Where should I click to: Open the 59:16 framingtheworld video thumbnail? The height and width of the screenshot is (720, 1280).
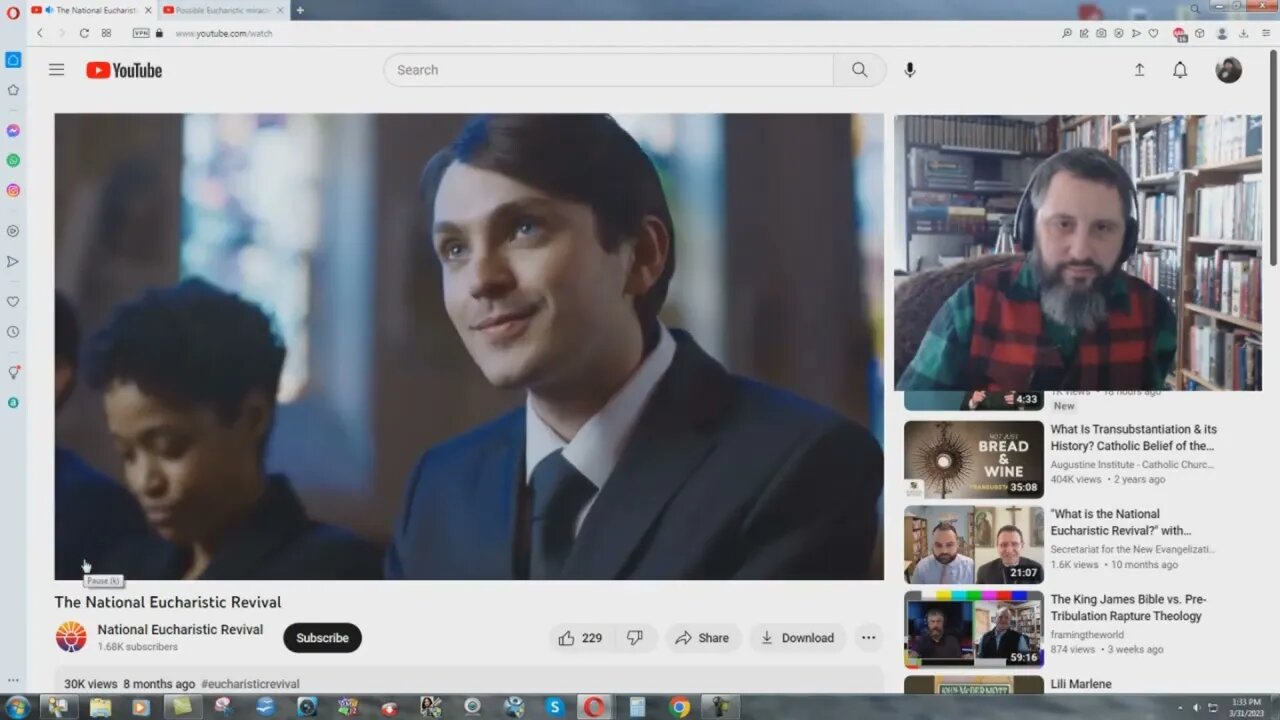point(973,630)
